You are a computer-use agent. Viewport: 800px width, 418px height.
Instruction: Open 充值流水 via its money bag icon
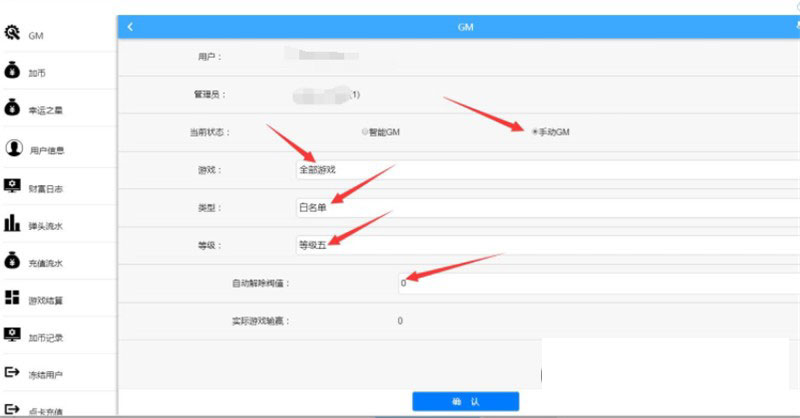12,260
